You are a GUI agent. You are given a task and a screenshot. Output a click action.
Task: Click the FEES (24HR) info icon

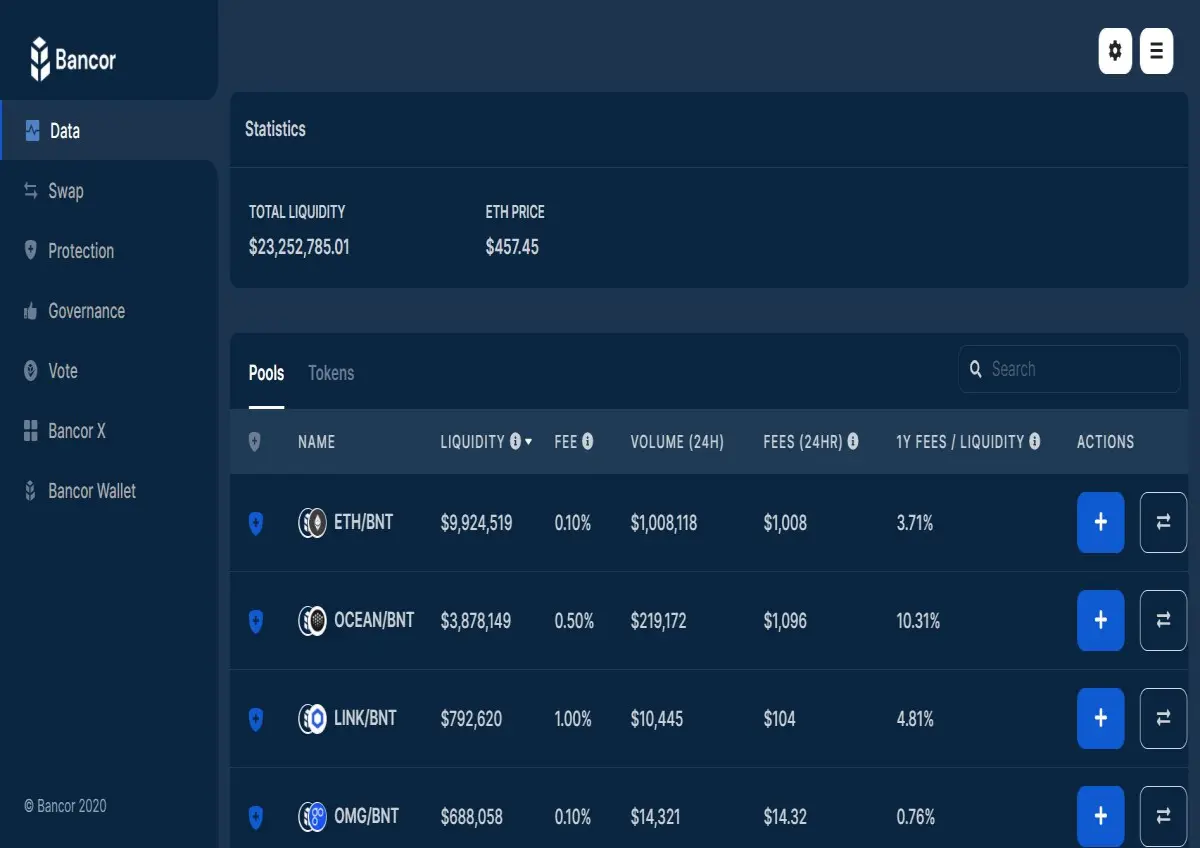(853, 441)
